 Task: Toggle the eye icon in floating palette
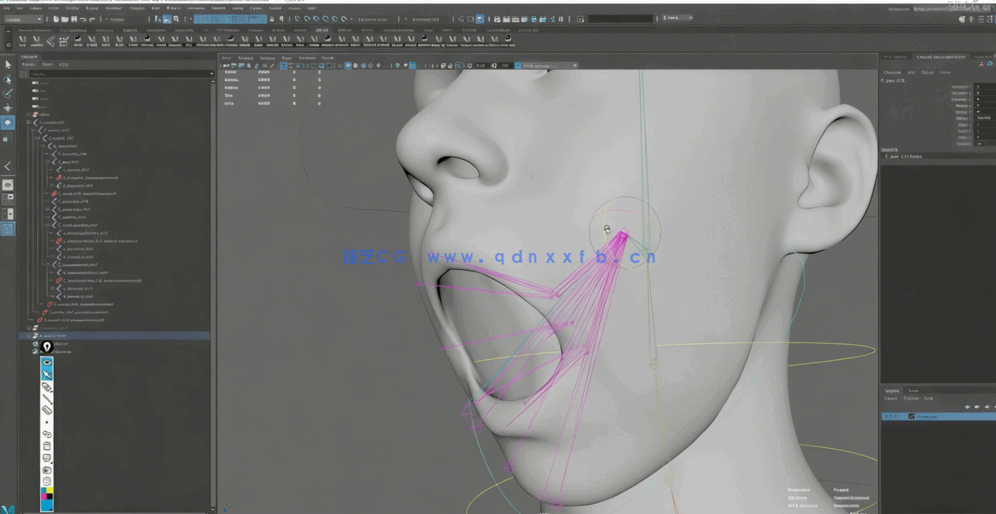(x=46, y=362)
